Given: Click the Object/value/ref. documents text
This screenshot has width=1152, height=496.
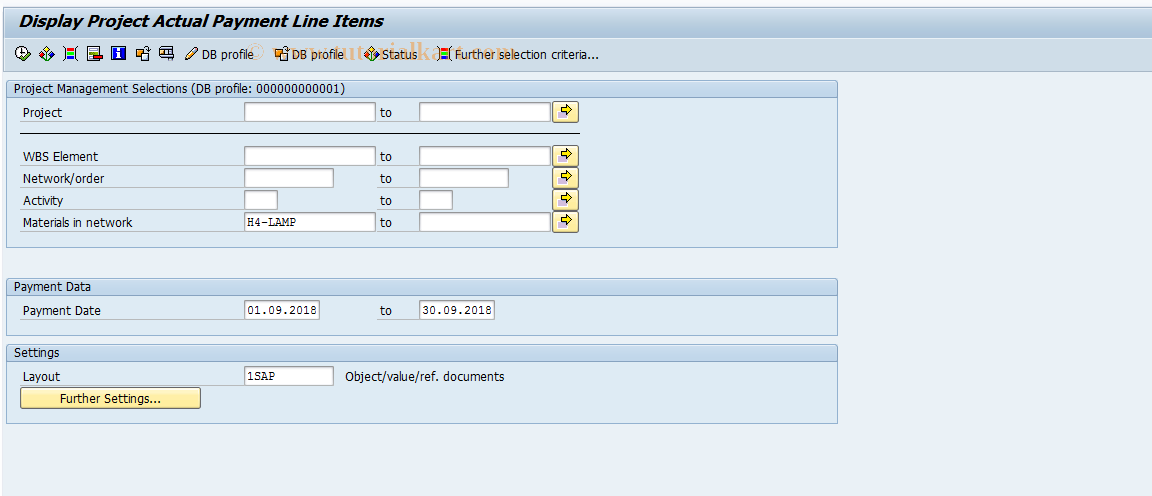Looking at the screenshot, I should click(425, 376).
